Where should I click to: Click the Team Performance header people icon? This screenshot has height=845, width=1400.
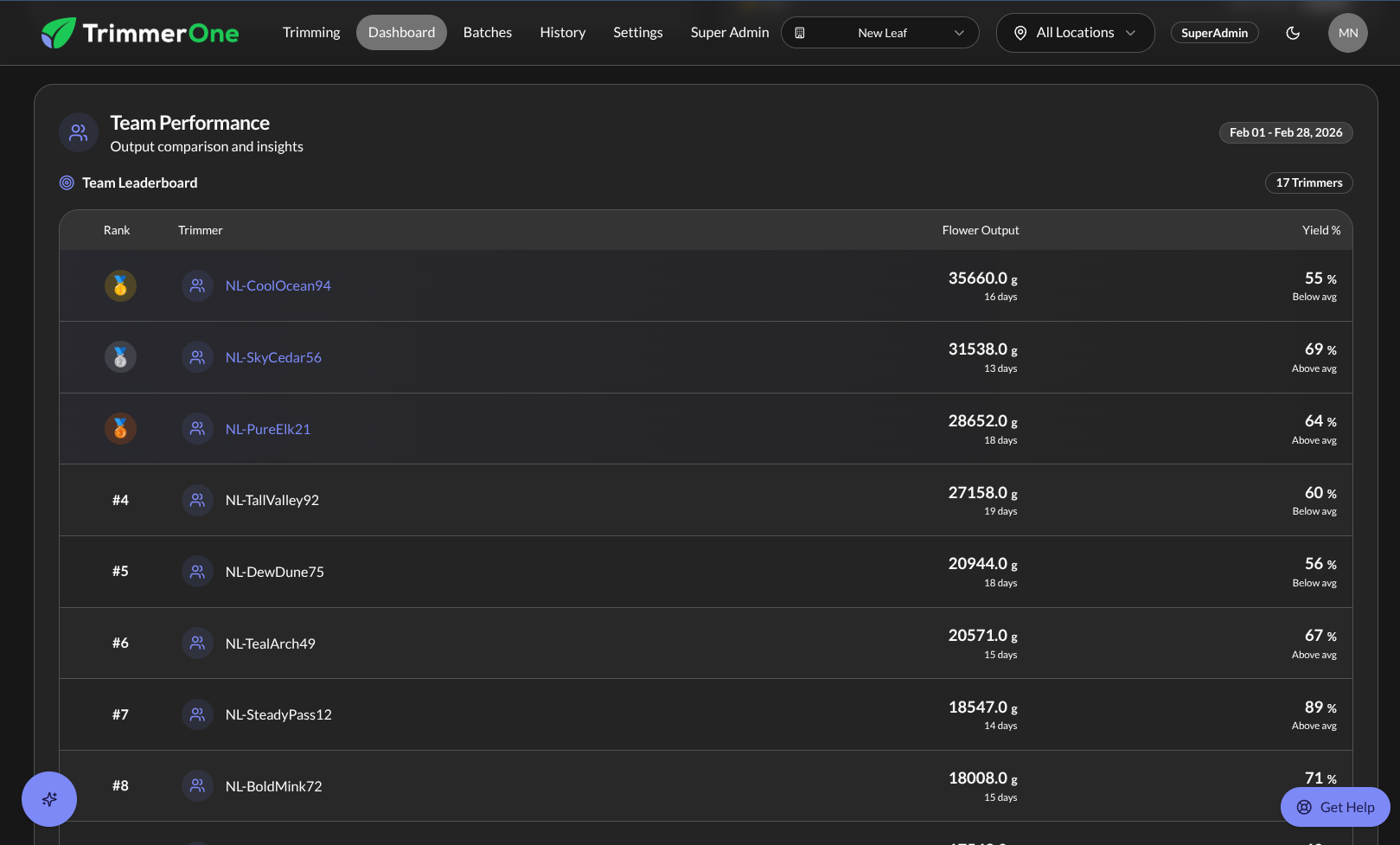pyautogui.click(x=79, y=132)
